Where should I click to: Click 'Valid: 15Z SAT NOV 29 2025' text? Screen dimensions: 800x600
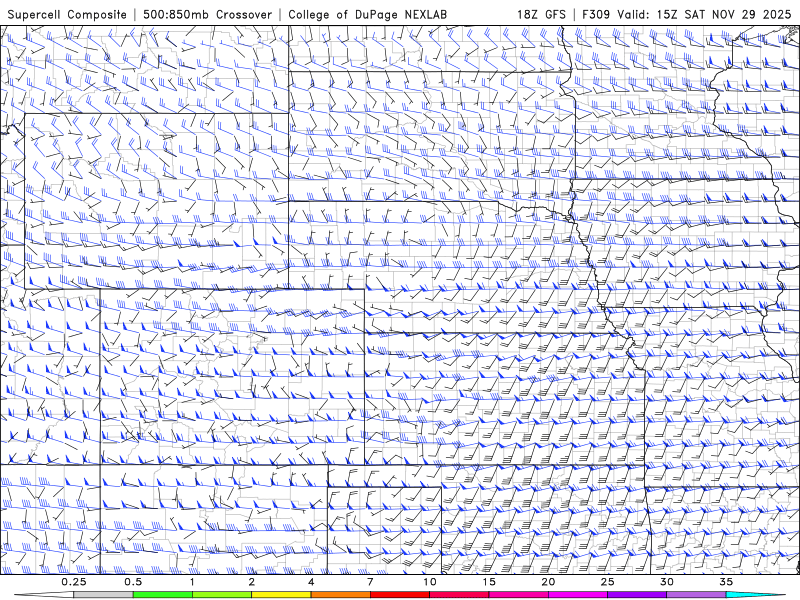click(x=704, y=14)
